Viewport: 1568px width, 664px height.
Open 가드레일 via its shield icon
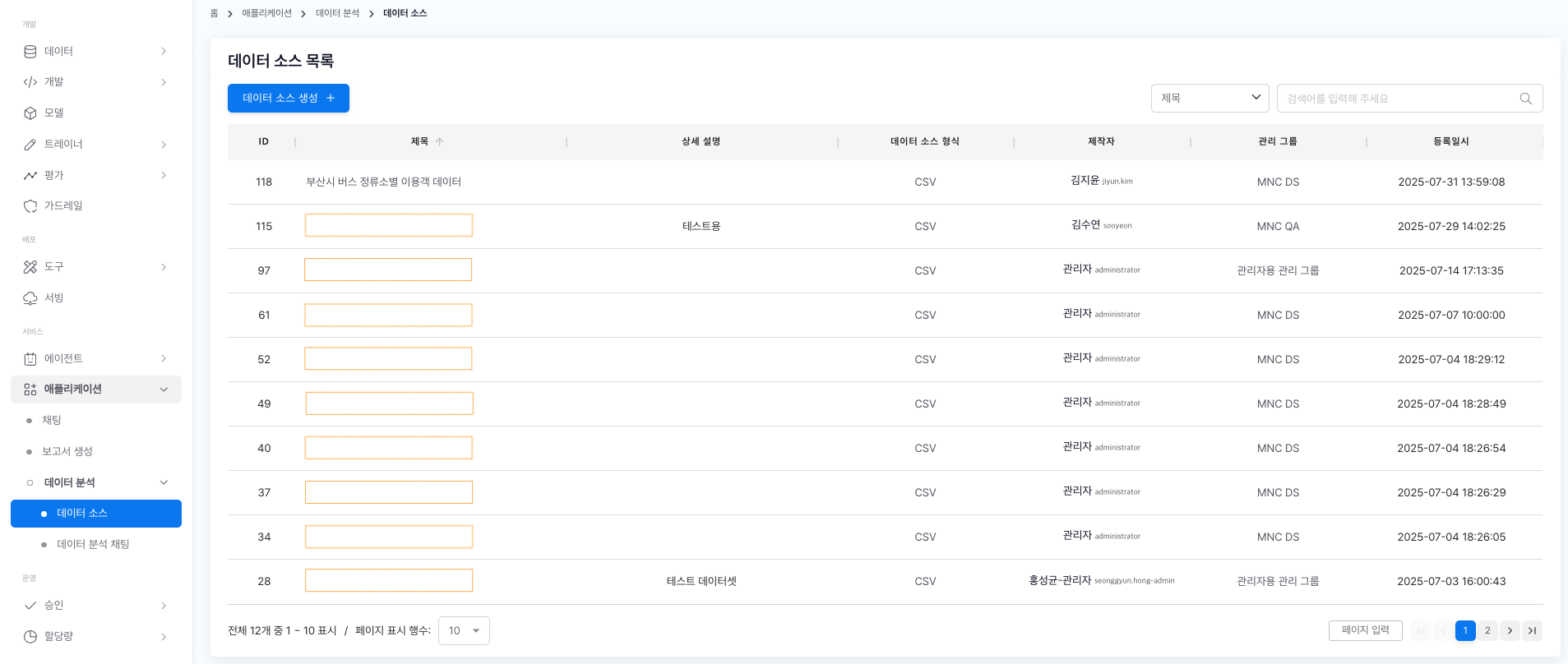30,206
